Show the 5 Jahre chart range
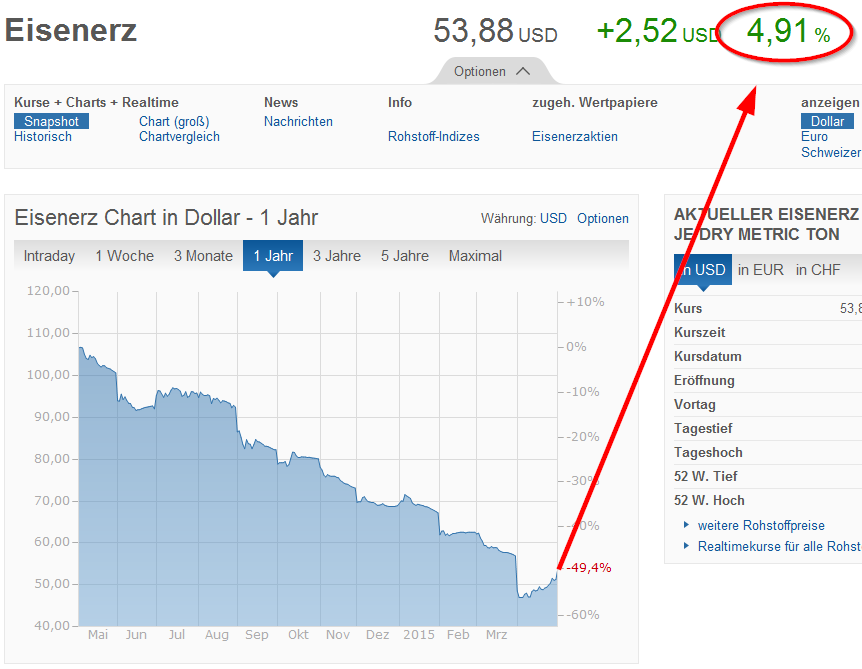 point(404,256)
